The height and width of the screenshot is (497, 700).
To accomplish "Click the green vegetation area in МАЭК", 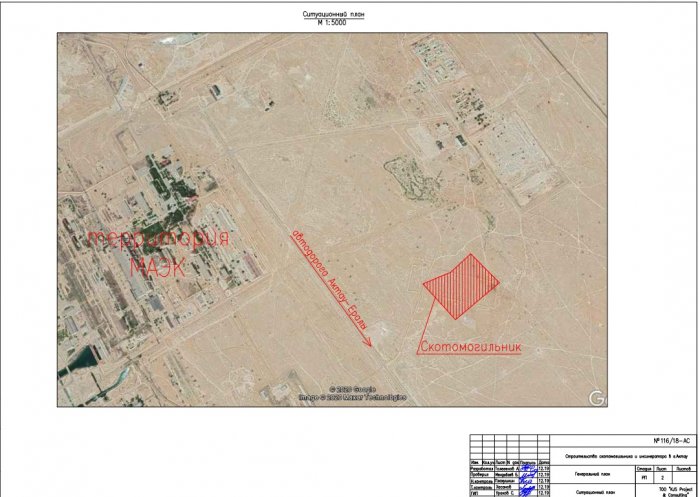I will pyautogui.click(x=160, y=180).
